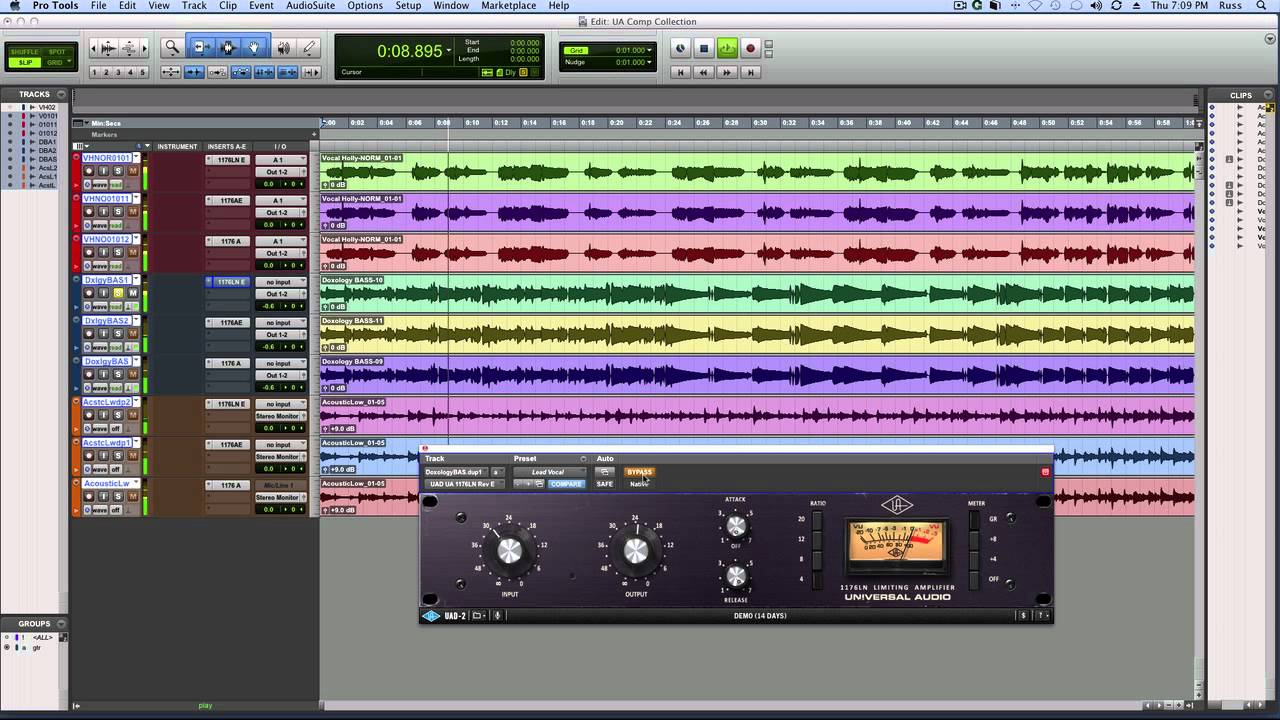Adjust the ATTACK knob on the 1176LN
Image resolution: width=1280 pixels, height=720 pixels.
(736, 526)
